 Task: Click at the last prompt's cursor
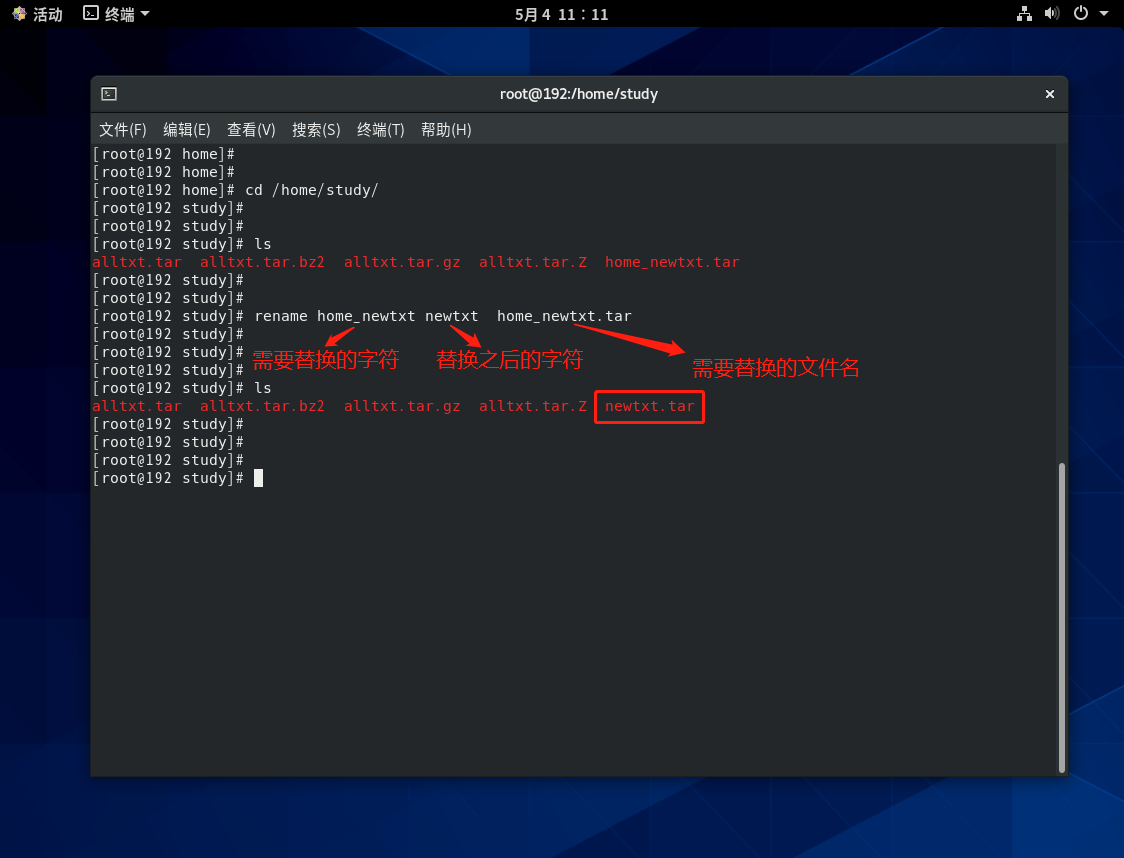tap(258, 478)
